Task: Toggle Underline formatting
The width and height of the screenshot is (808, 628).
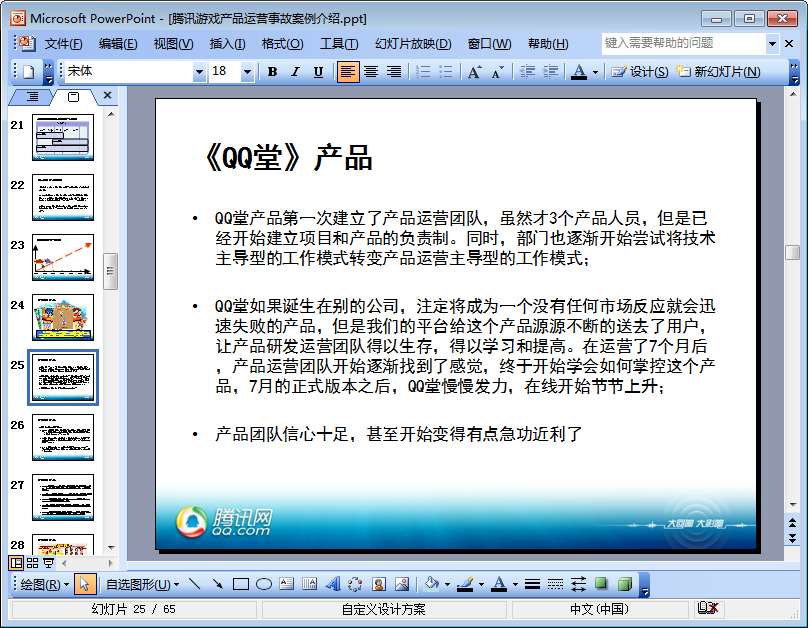Action: [318, 72]
